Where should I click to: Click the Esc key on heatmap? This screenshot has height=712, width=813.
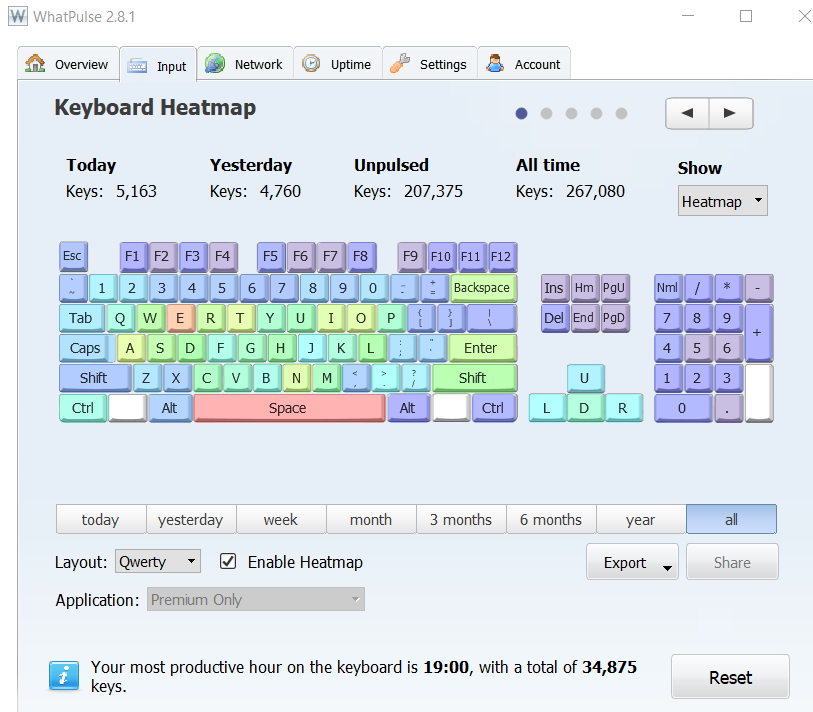[x=73, y=256]
